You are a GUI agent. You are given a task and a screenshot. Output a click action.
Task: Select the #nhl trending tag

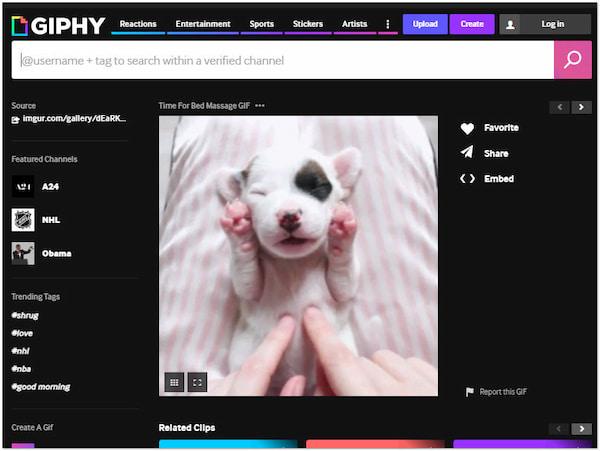20,351
